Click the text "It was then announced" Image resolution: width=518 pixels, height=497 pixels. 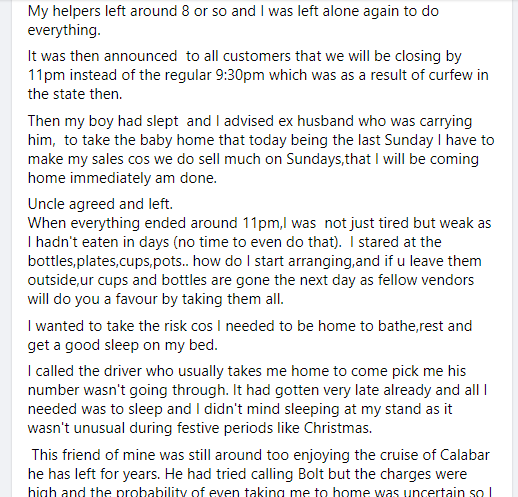[102, 56]
